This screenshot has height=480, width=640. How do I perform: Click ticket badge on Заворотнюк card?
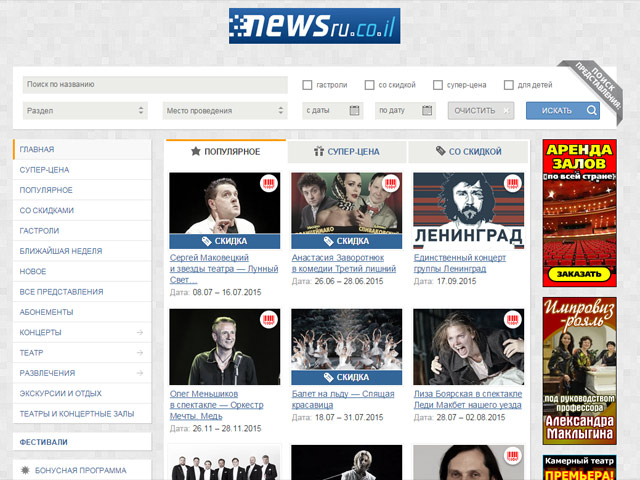tap(391, 183)
